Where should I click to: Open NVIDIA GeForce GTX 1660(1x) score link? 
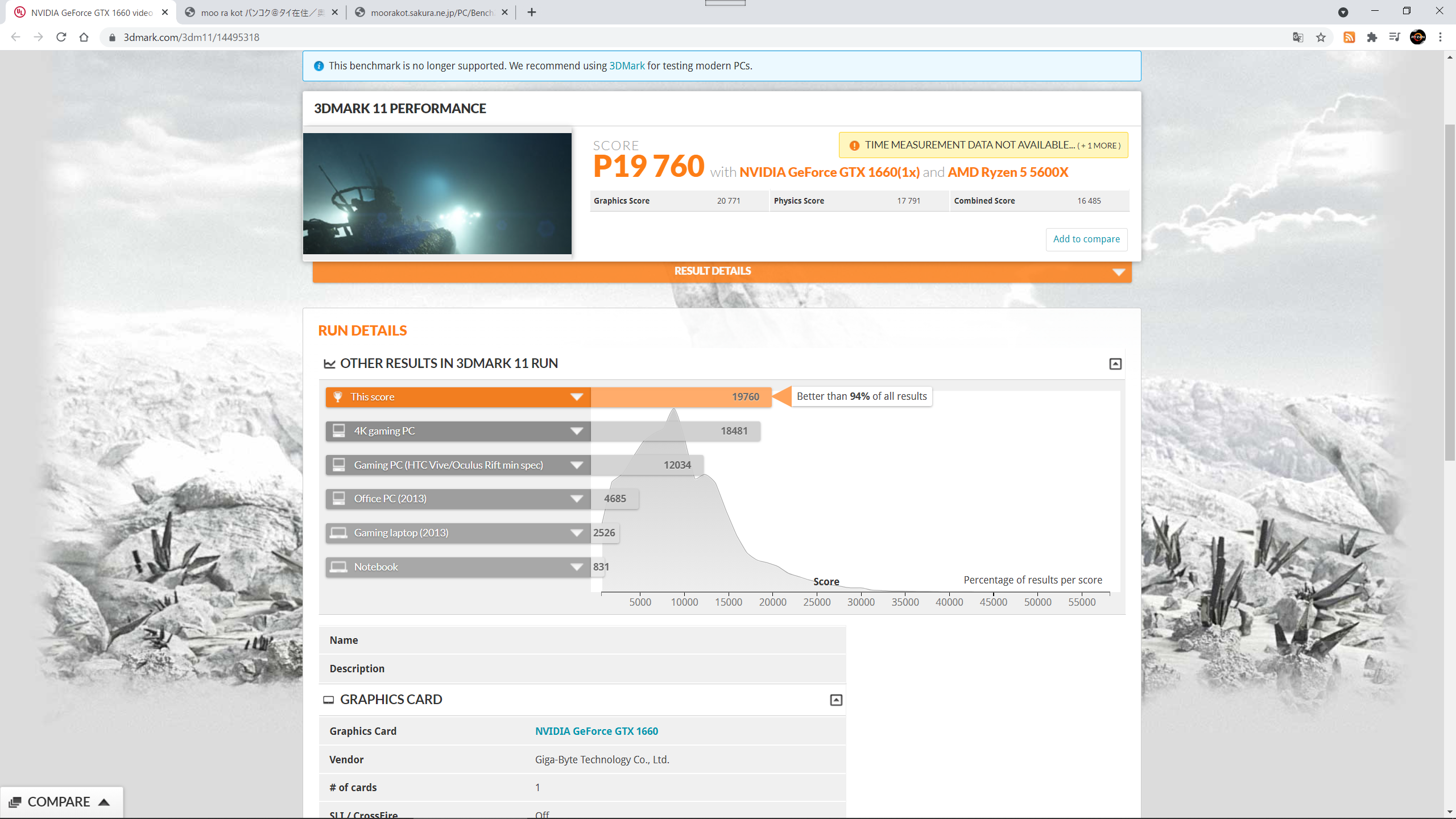coord(829,172)
